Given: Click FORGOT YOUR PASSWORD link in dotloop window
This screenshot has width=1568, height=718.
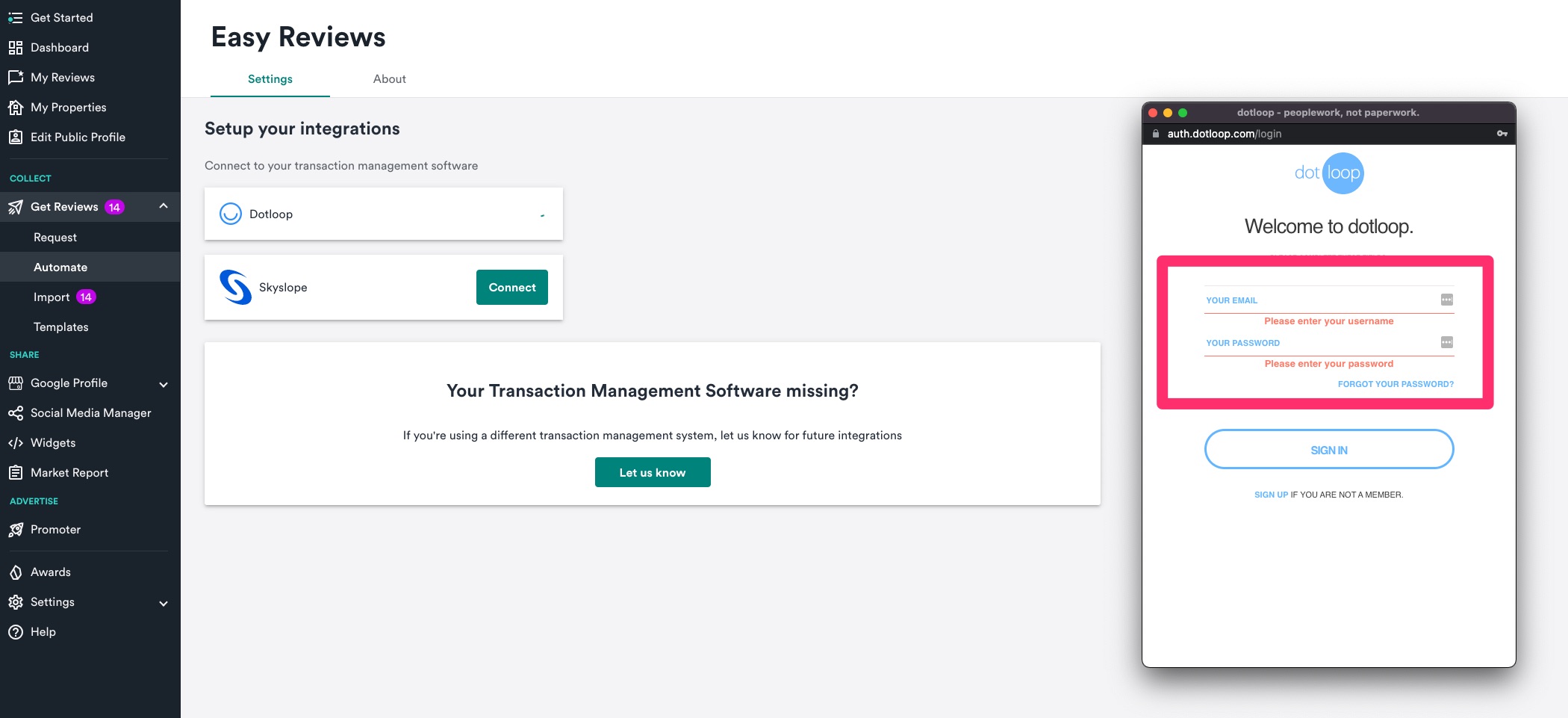Looking at the screenshot, I should tap(1395, 383).
